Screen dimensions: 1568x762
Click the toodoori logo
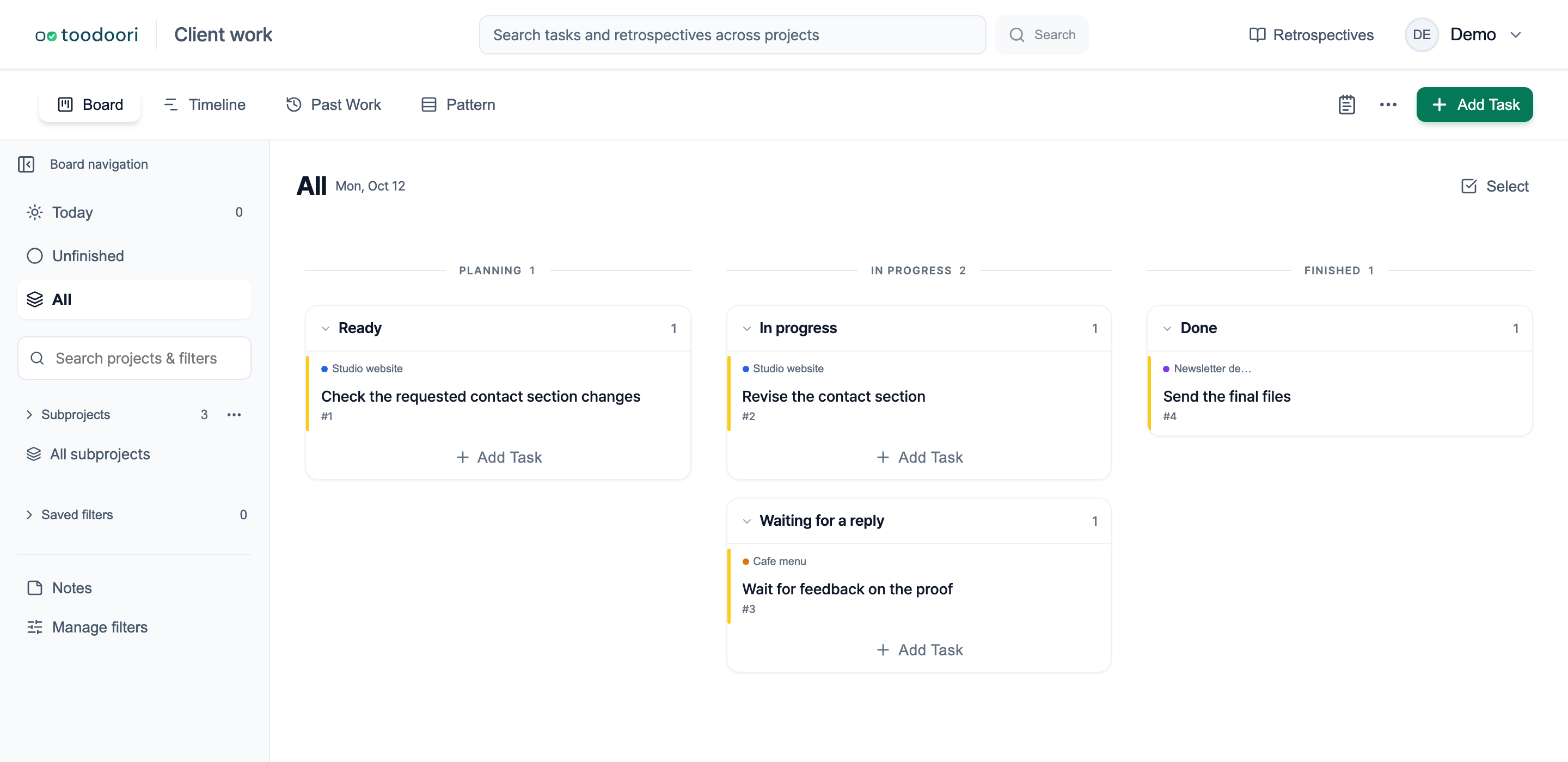(87, 35)
